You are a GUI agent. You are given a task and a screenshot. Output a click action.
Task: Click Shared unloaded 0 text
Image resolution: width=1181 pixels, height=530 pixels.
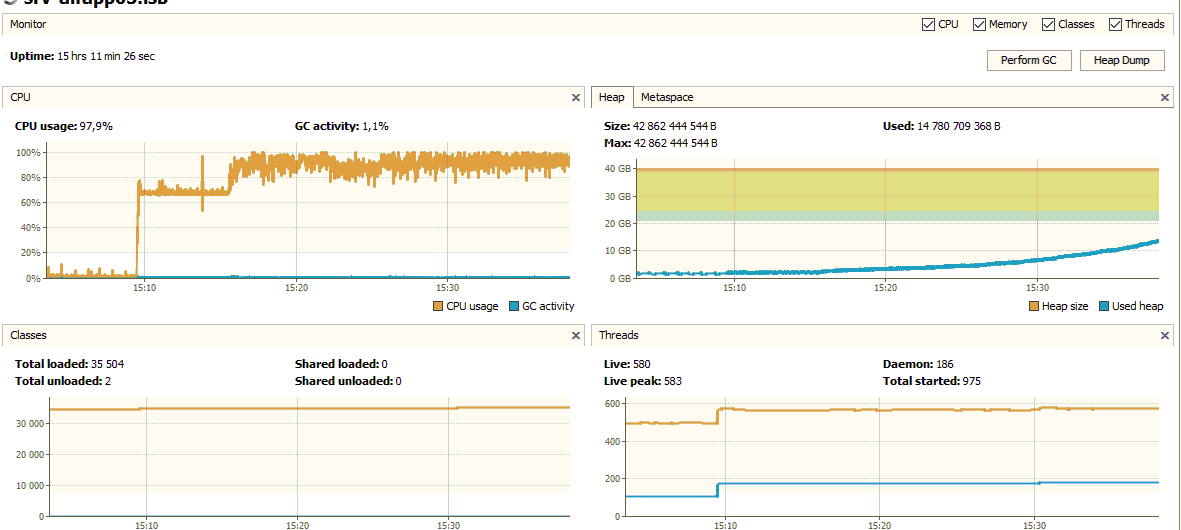(x=348, y=381)
